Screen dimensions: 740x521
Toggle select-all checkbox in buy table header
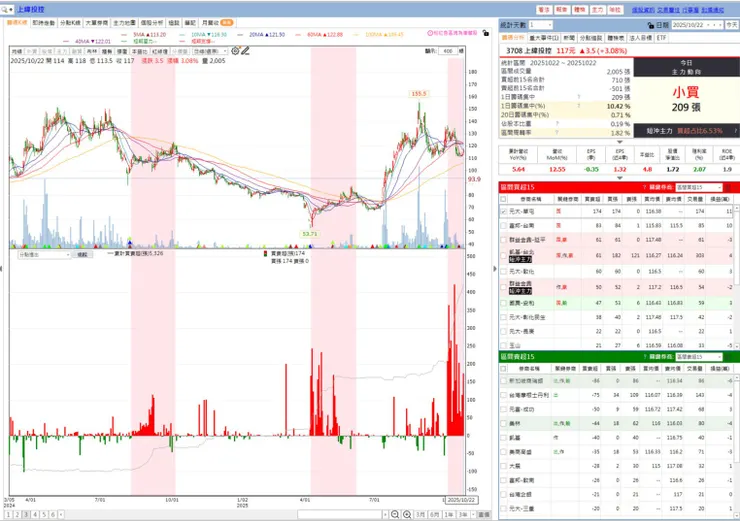click(x=503, y=199)
